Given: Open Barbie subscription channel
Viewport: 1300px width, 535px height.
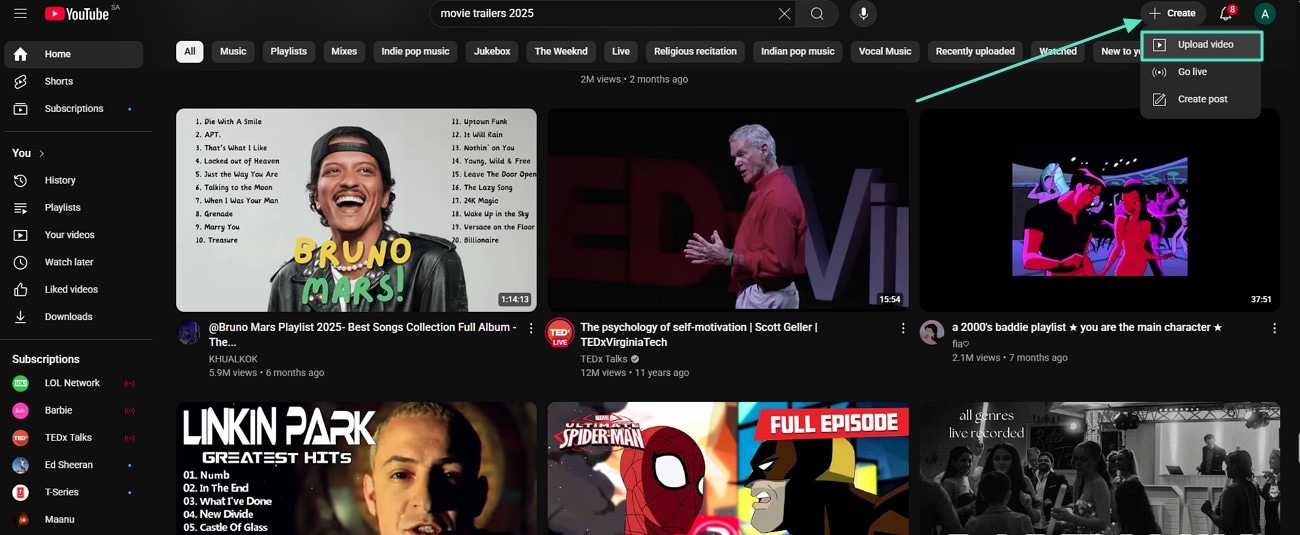Looking at the screenshot, I should coord(74,410).
